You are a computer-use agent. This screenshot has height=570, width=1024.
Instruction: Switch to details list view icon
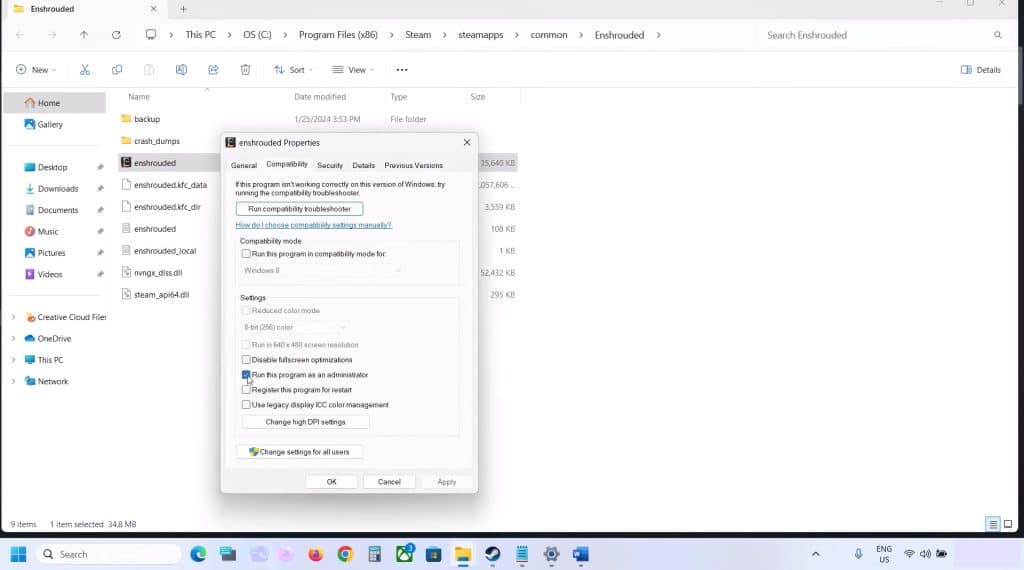[993, 524]
